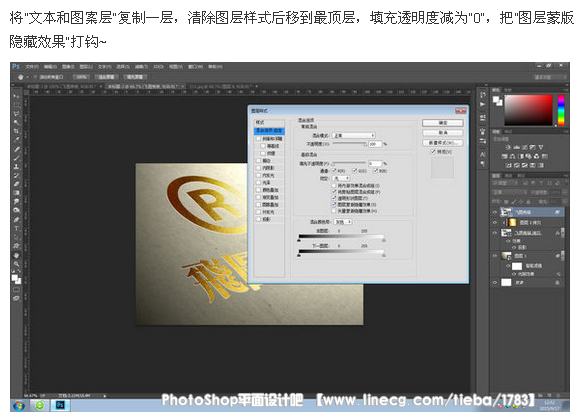The width and height of the screenshot is (585, 417).
Task: Open the Layers panel filter type dropdown
Action: [x=505, y=183]
